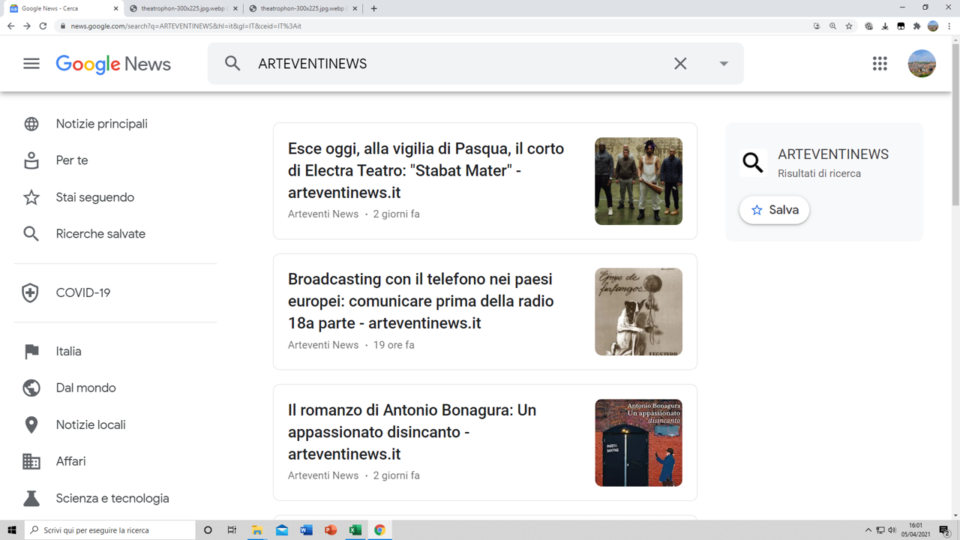
Task: Click the Broadcasting article thumbnail image
Action: click(x=639, y=312)
